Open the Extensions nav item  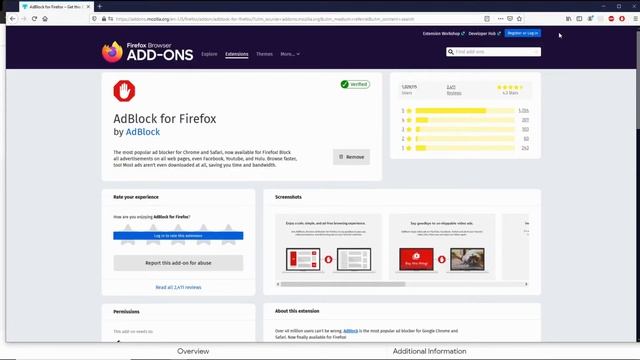pyautogui.click(x=237, y=54)
